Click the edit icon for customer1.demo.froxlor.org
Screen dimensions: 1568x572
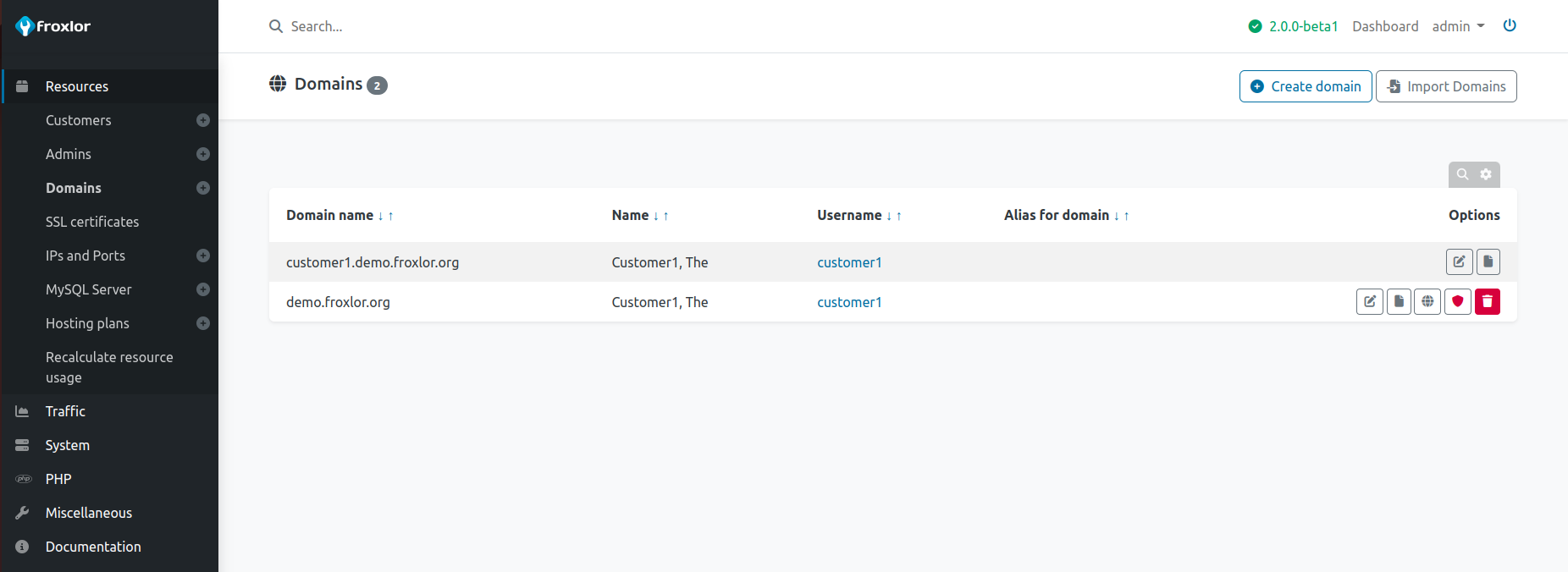pos(1459,262)
